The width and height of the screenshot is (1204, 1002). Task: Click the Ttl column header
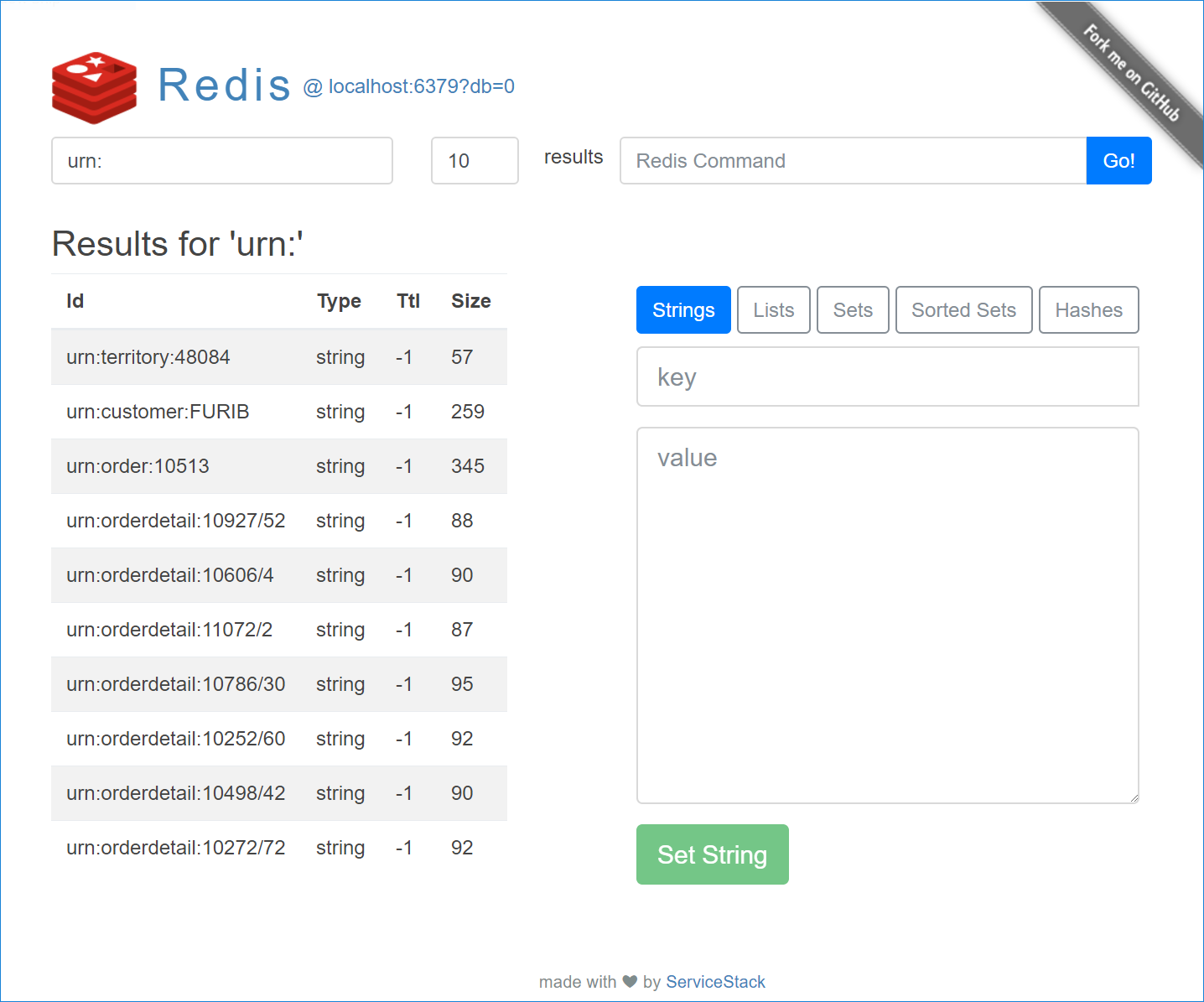point(408,301)
